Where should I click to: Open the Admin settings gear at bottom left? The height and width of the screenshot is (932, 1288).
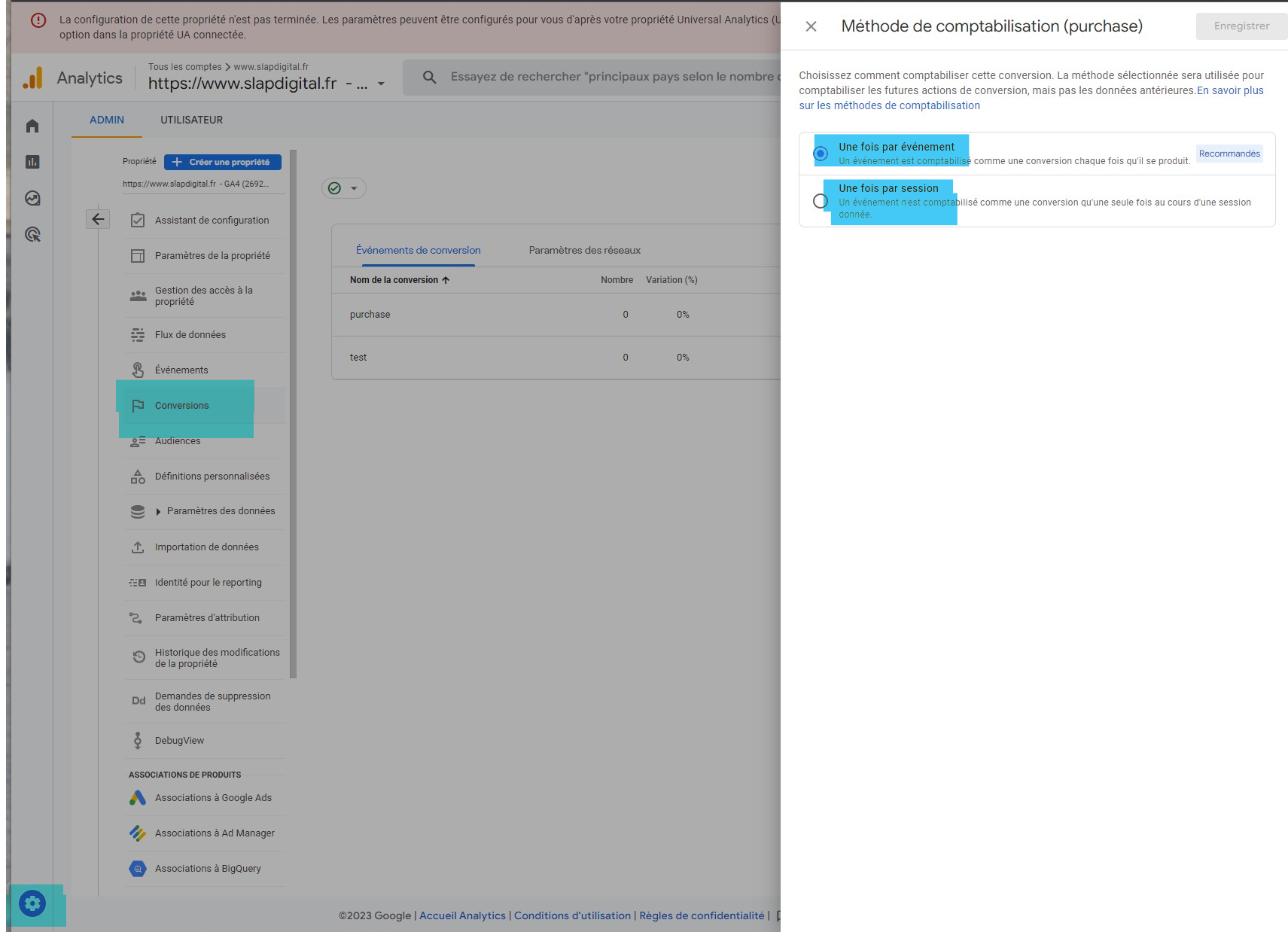pos(32,903)
